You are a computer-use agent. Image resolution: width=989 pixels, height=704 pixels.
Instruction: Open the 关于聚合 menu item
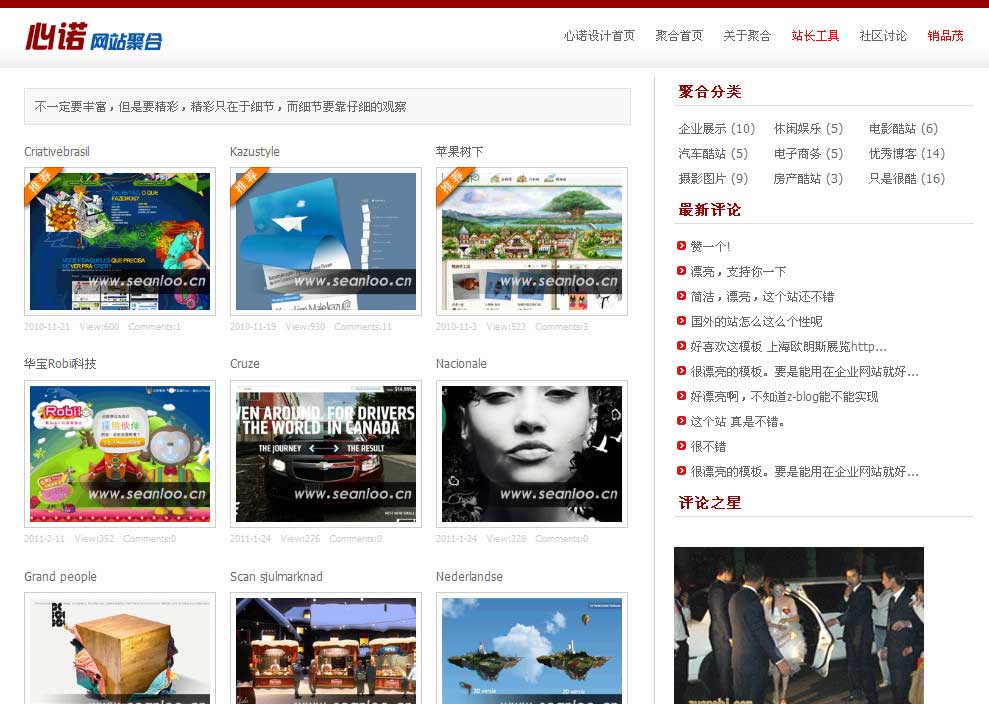(747, 36)
